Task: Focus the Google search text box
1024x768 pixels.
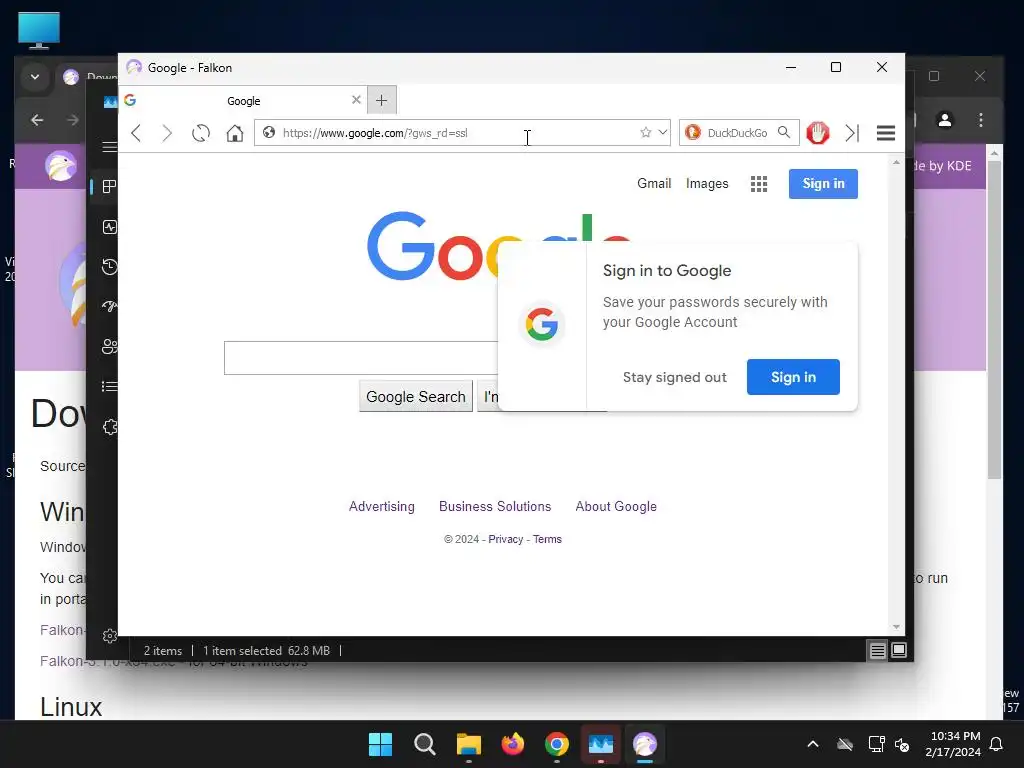Action: point(360,358)
